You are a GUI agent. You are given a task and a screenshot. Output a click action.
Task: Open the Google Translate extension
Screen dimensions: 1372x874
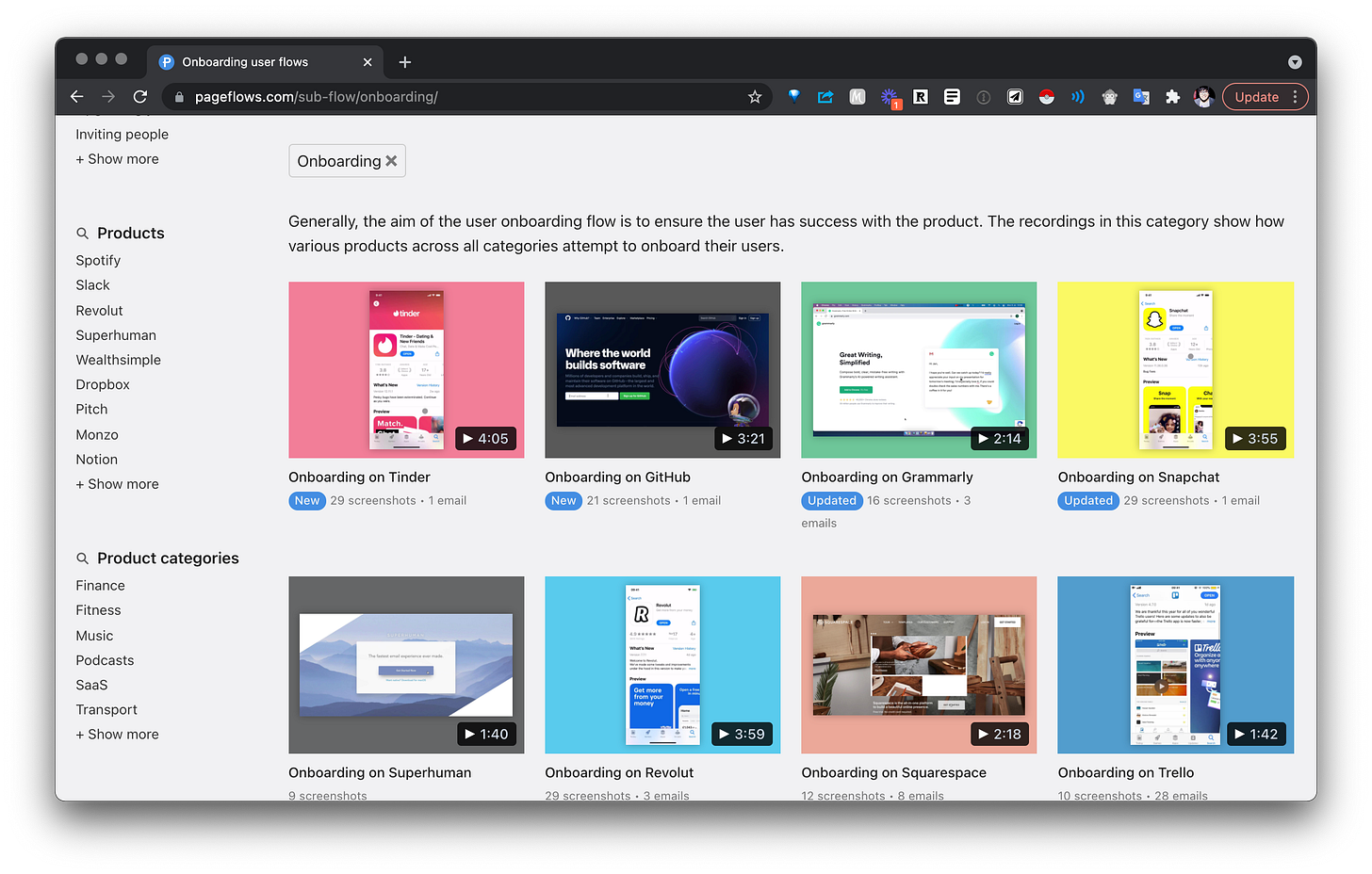pos(1141,96)
